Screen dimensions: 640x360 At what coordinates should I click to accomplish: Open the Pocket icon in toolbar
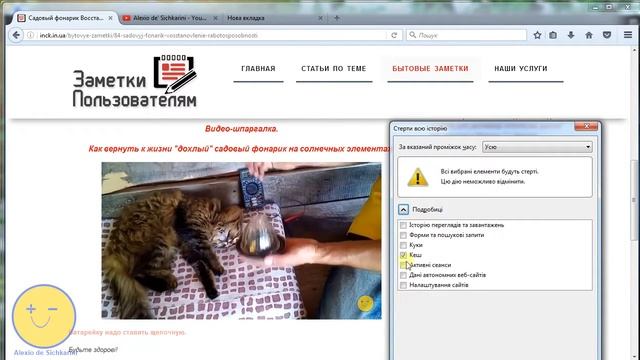[x=607, y=35]
